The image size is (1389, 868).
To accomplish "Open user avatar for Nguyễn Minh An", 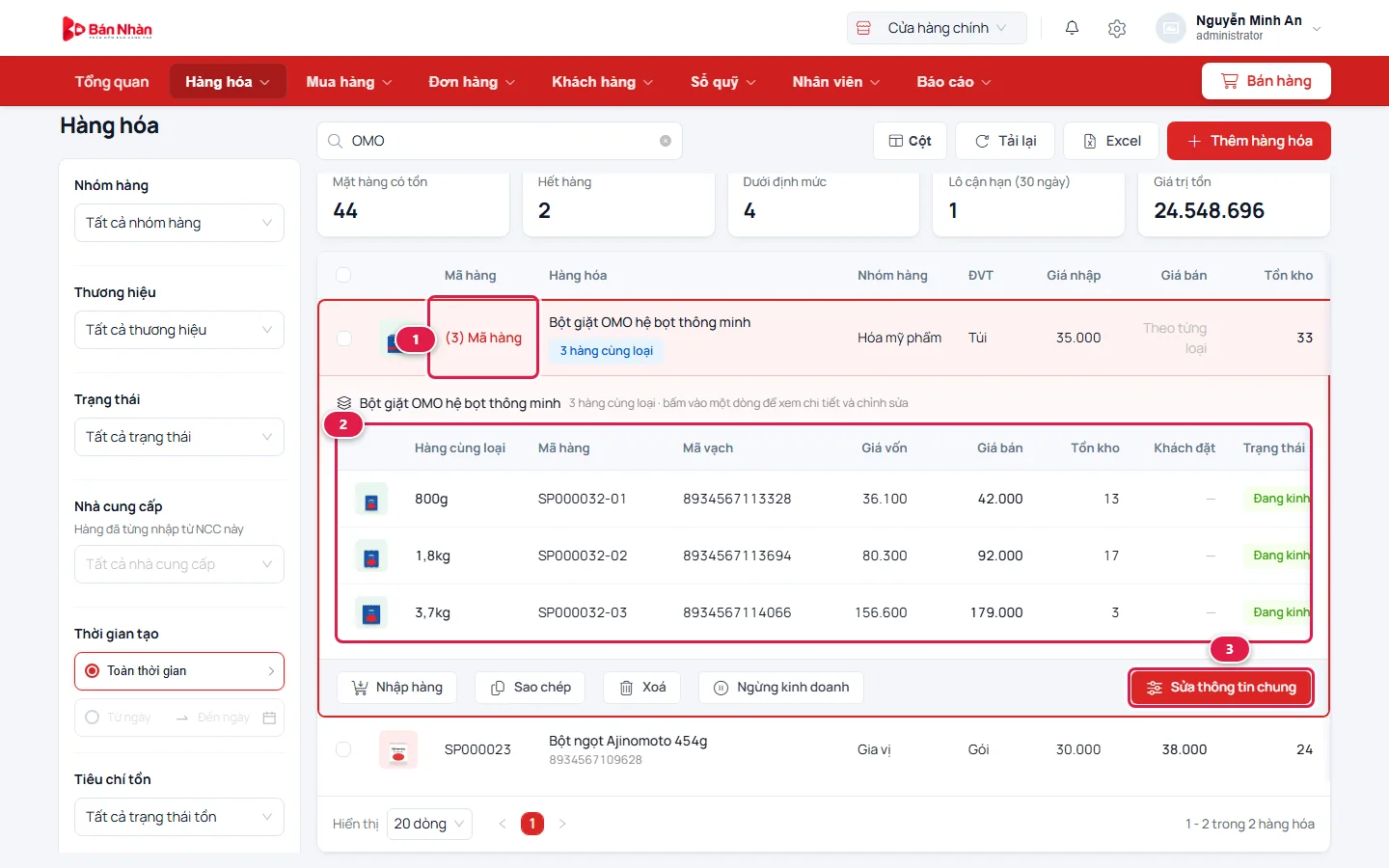I will pyautogui.click(x=1170, y=28).
